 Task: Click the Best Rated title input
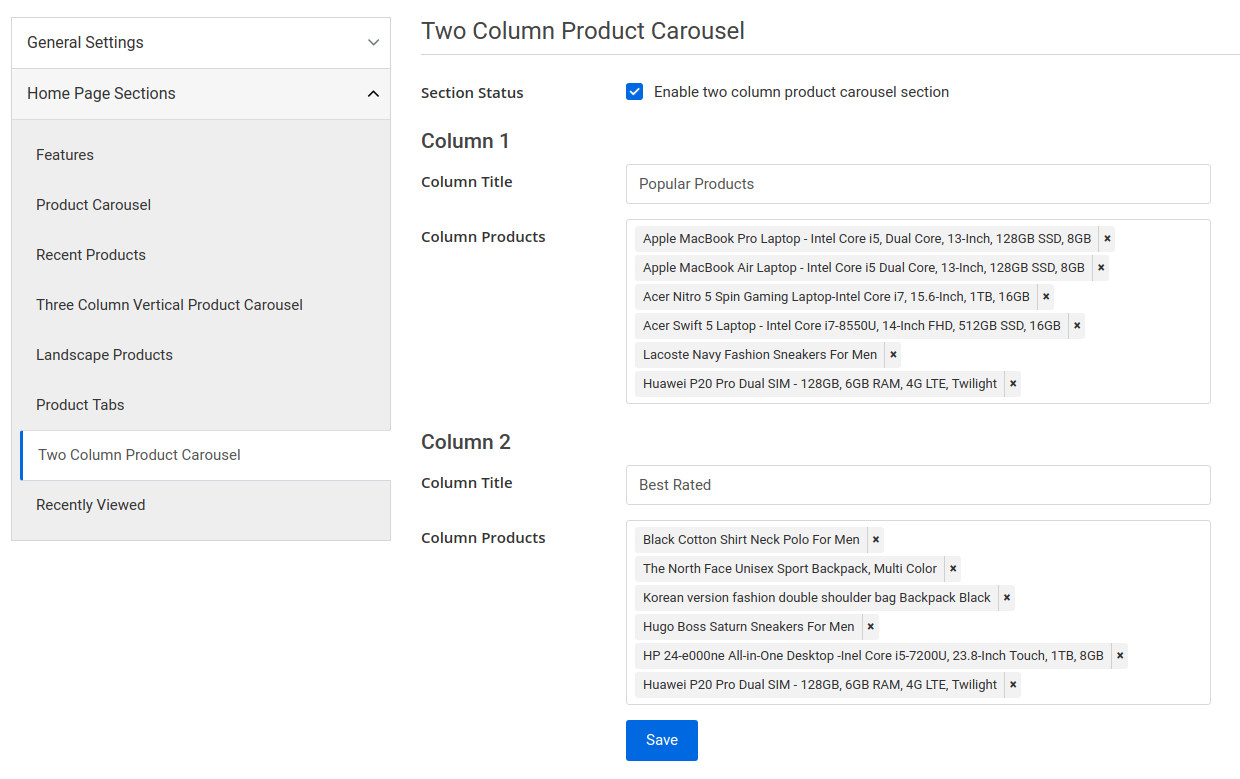tap(917, 485)
